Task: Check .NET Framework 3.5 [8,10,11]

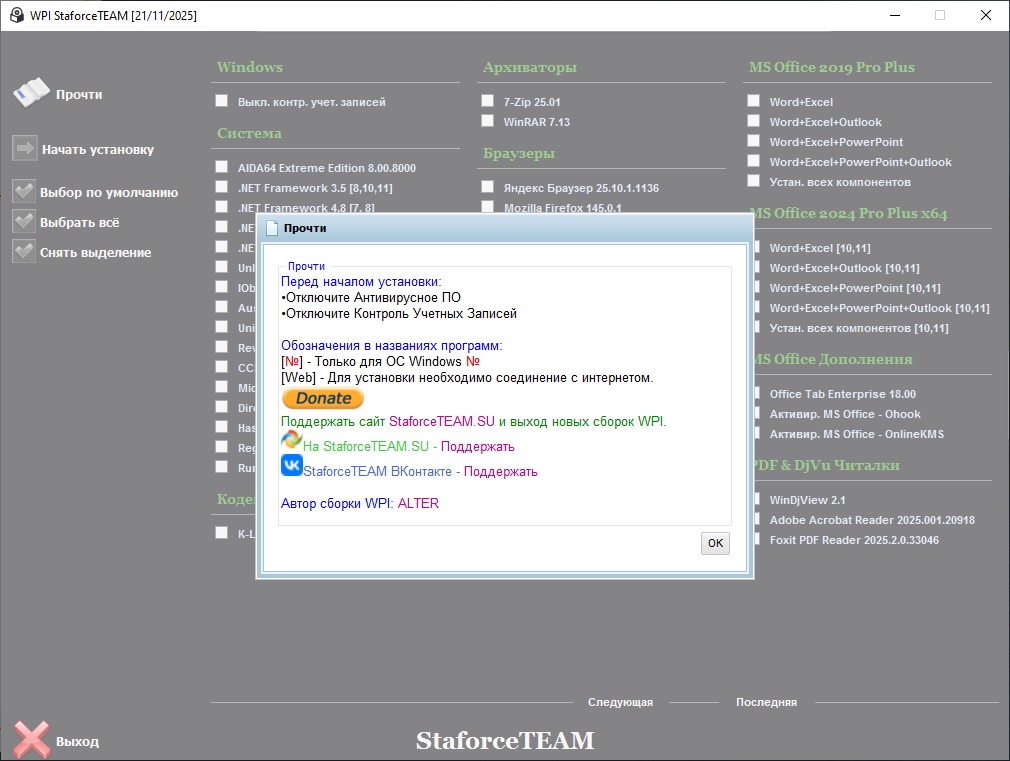Action: pos(222,187)
